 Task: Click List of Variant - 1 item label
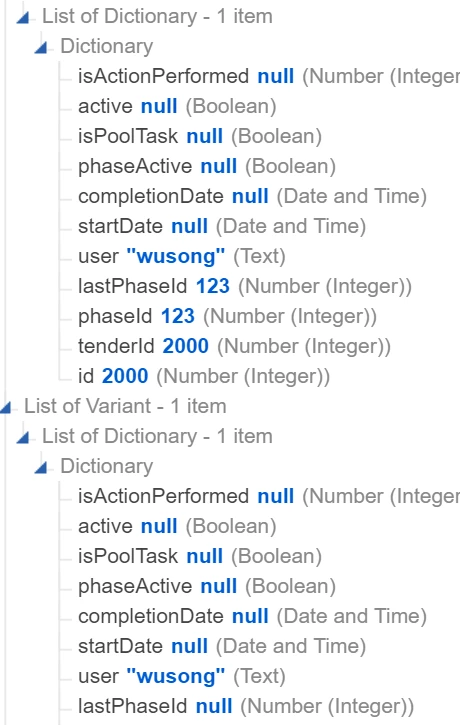tap(125, 406)
